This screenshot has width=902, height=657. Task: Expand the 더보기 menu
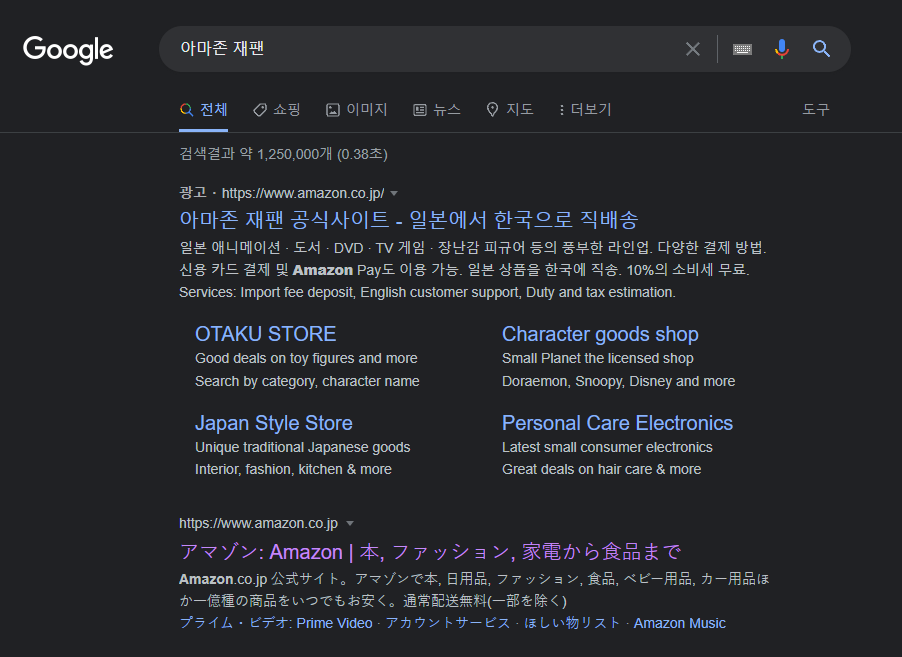tap(585, 109)
